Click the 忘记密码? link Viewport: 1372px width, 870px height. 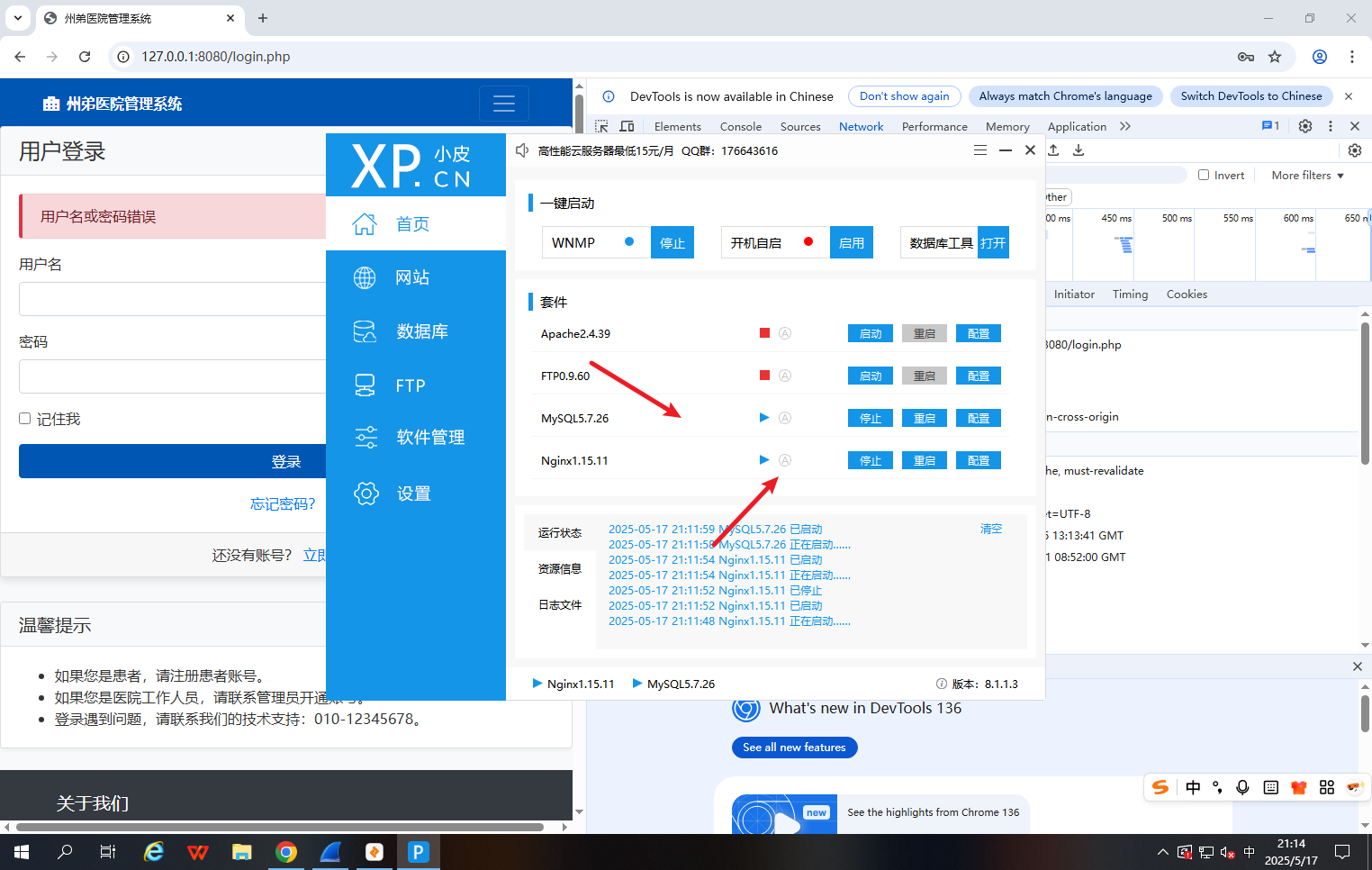coord(283,503)
